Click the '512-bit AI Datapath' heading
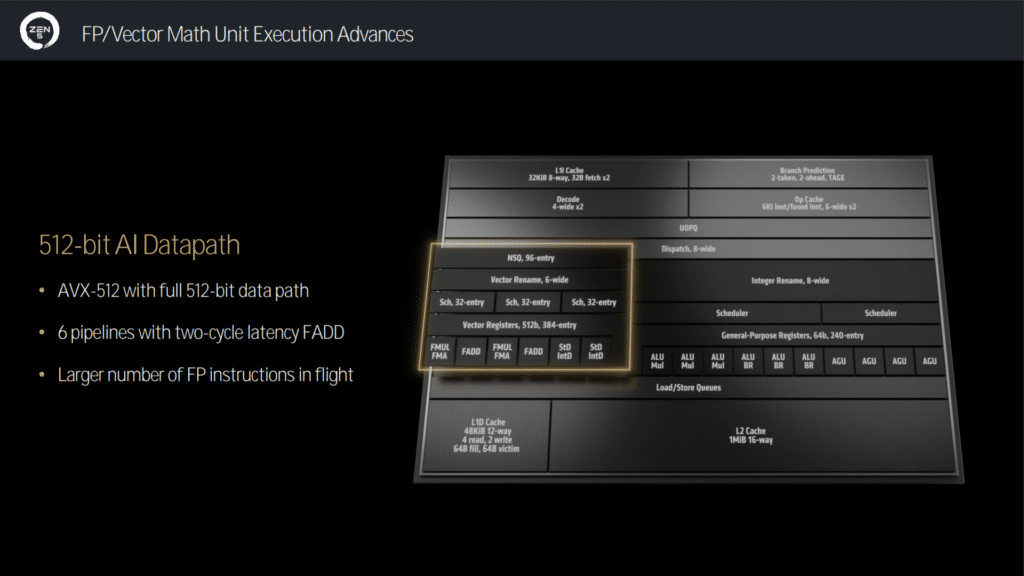Viewport: 1024px width, 576px height. pos(139,245)
